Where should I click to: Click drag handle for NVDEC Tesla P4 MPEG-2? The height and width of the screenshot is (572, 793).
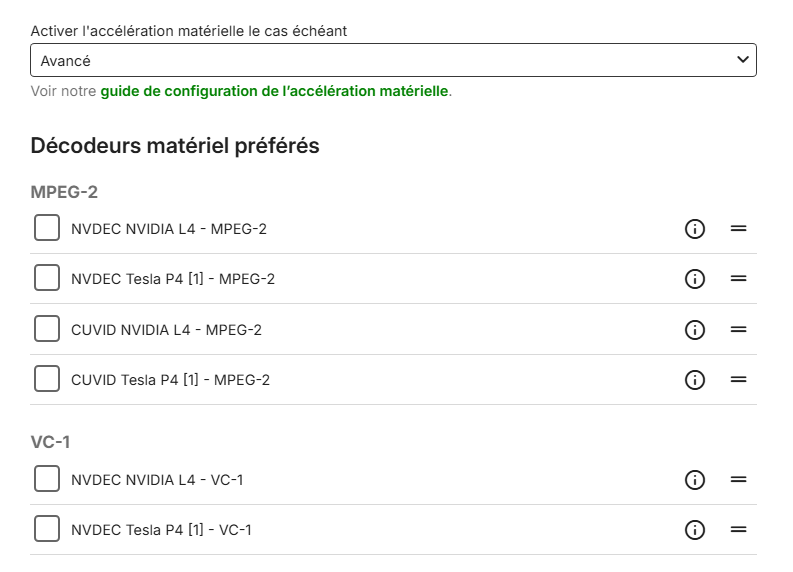coord(739,279)
